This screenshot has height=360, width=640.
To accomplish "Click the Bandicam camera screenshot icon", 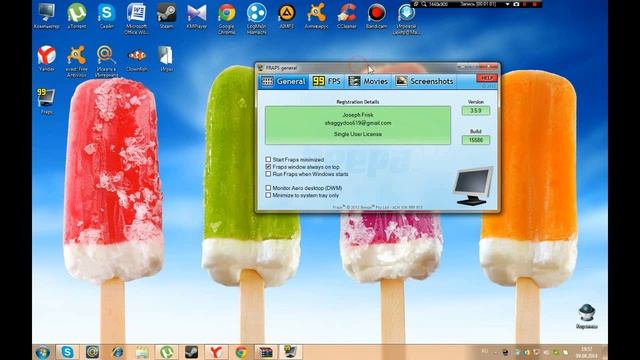I will tap(516, 4).
